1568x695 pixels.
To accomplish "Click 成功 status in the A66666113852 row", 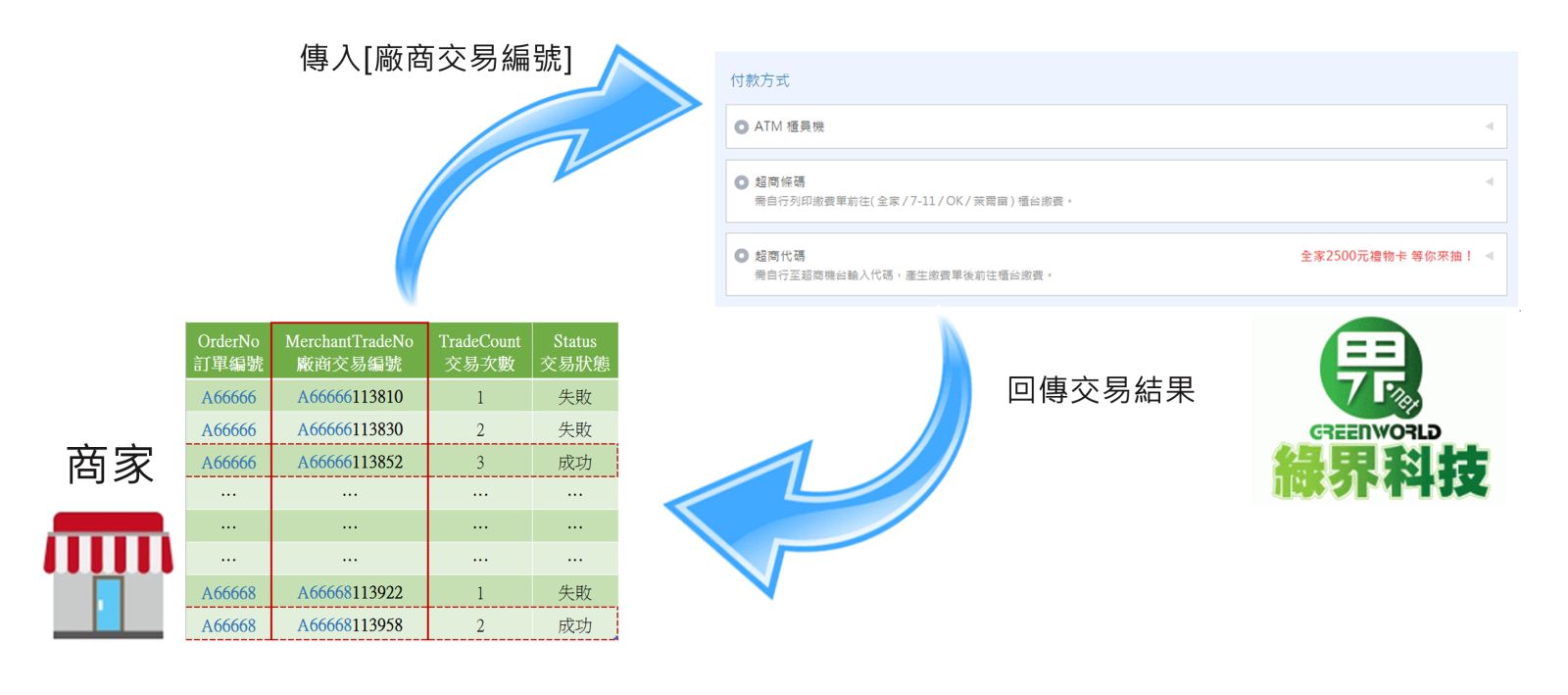I will (x=575, y=462).
